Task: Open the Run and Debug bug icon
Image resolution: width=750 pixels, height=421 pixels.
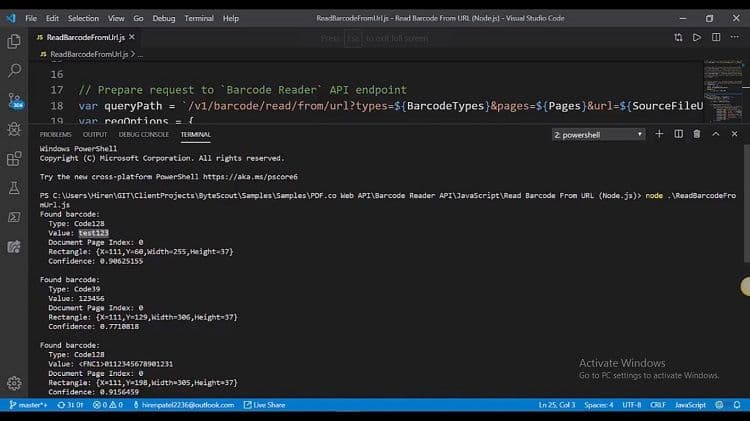Action: coord(14,129)
